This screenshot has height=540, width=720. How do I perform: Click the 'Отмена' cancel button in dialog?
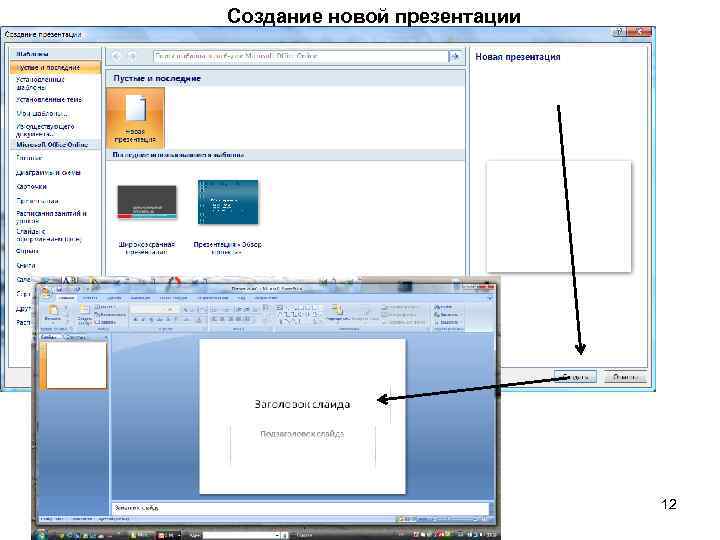click(625, 377)
